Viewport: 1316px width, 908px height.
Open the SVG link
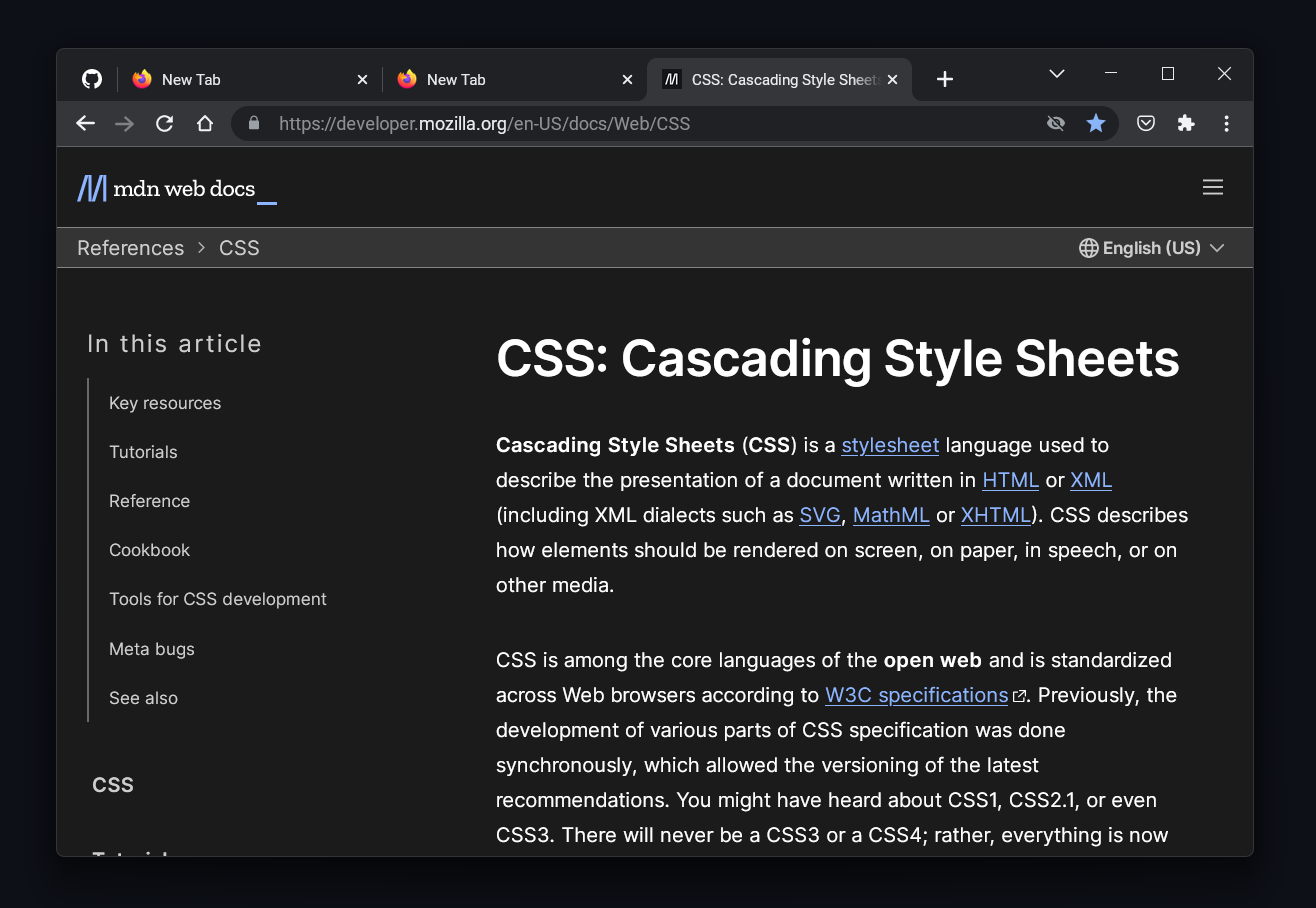pyautogui.click(x=820, y=515)
